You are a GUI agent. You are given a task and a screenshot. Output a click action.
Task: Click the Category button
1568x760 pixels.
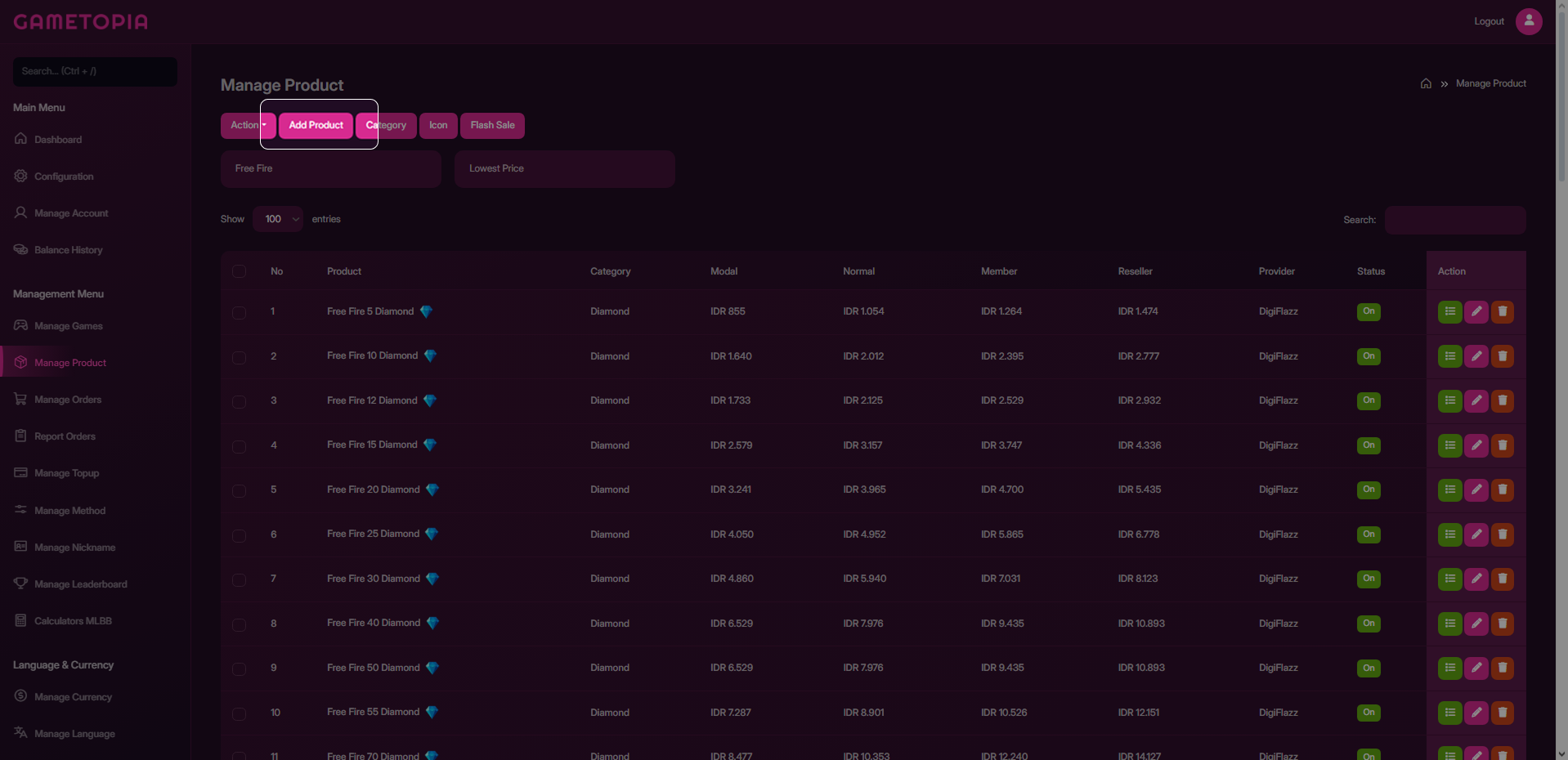pos(386,125)
